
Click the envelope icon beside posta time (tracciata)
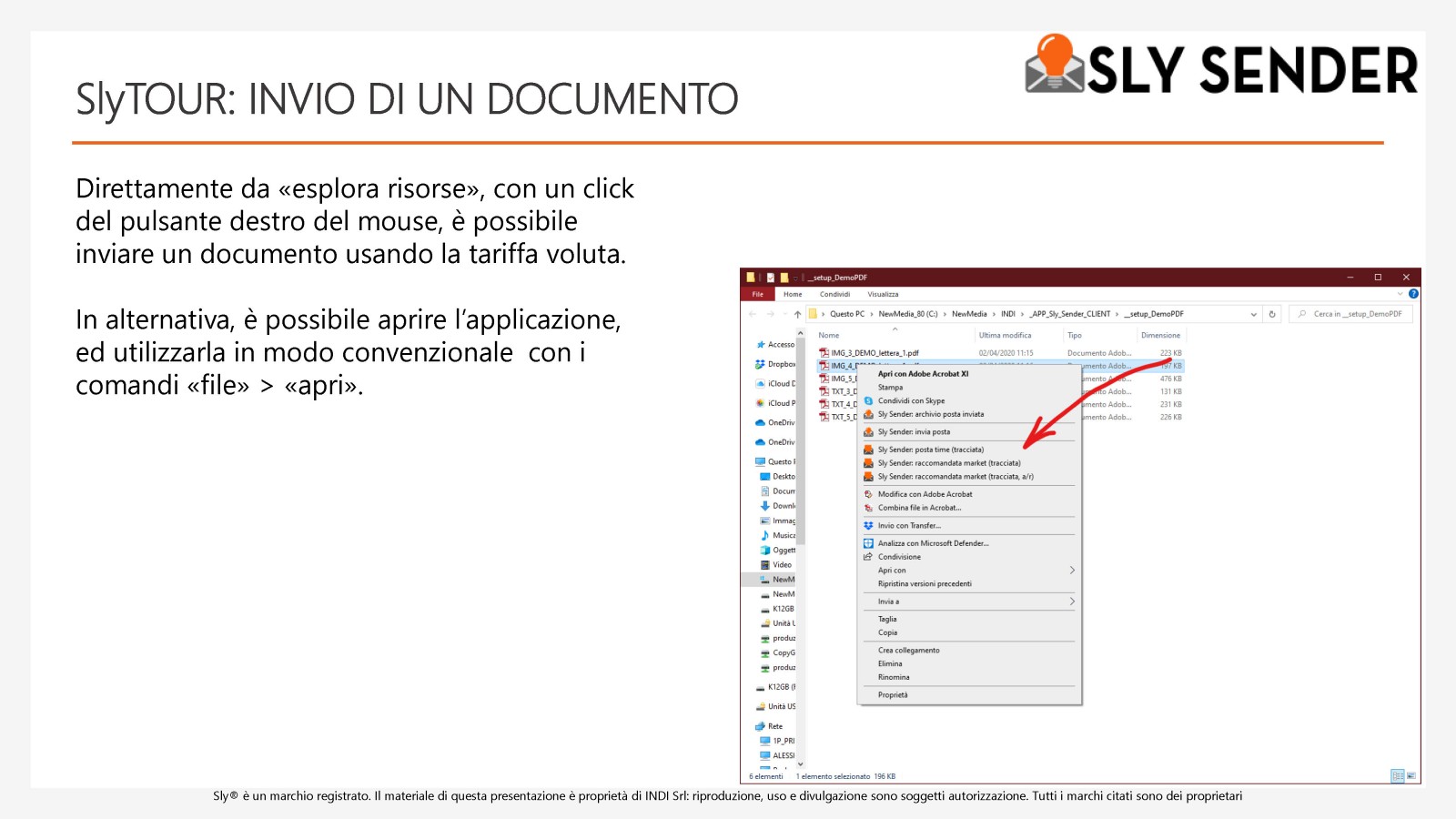[x=868, y=450]
